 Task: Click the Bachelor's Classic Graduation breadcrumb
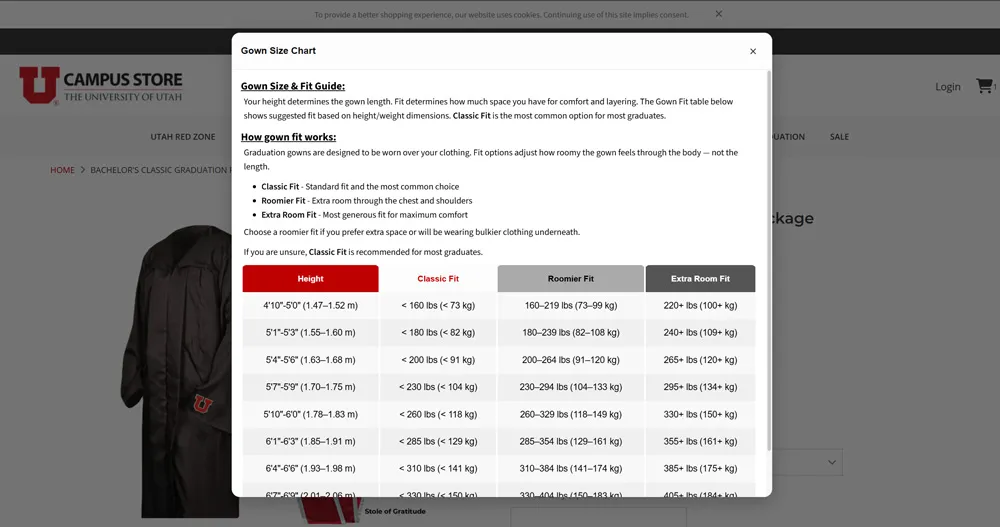(161, 170)
